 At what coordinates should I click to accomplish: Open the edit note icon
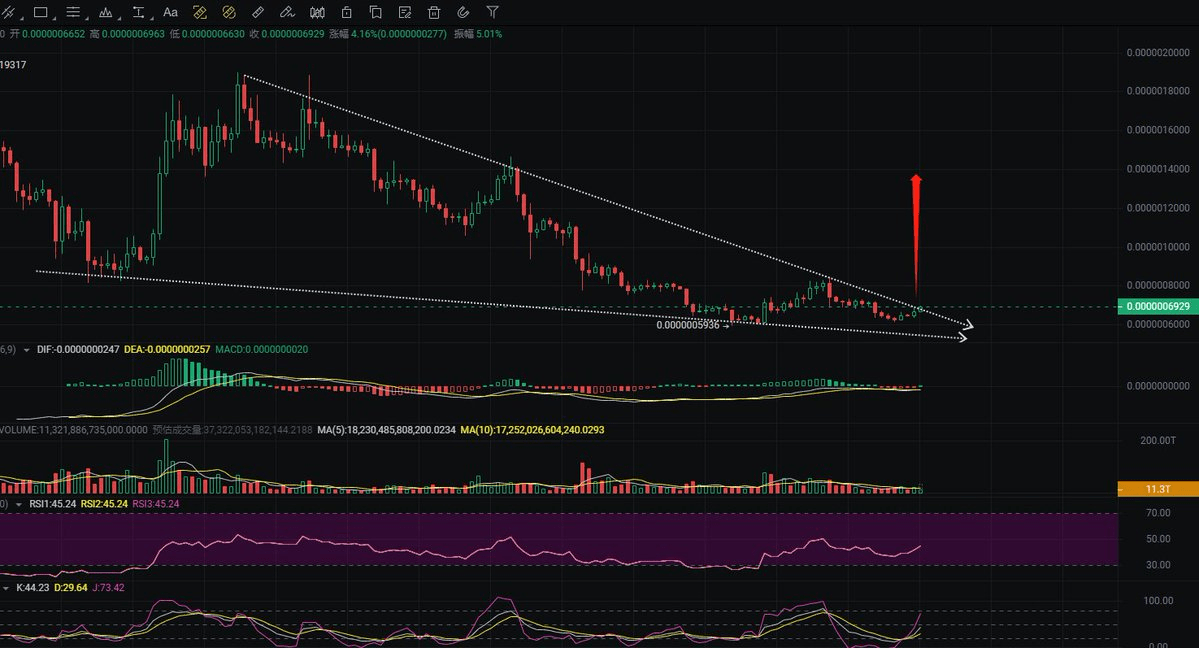tap(405, 12)
